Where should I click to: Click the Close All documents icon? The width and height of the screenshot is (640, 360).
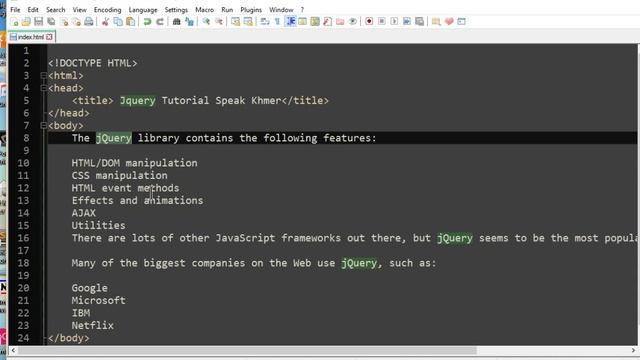[x=76, y=22]
